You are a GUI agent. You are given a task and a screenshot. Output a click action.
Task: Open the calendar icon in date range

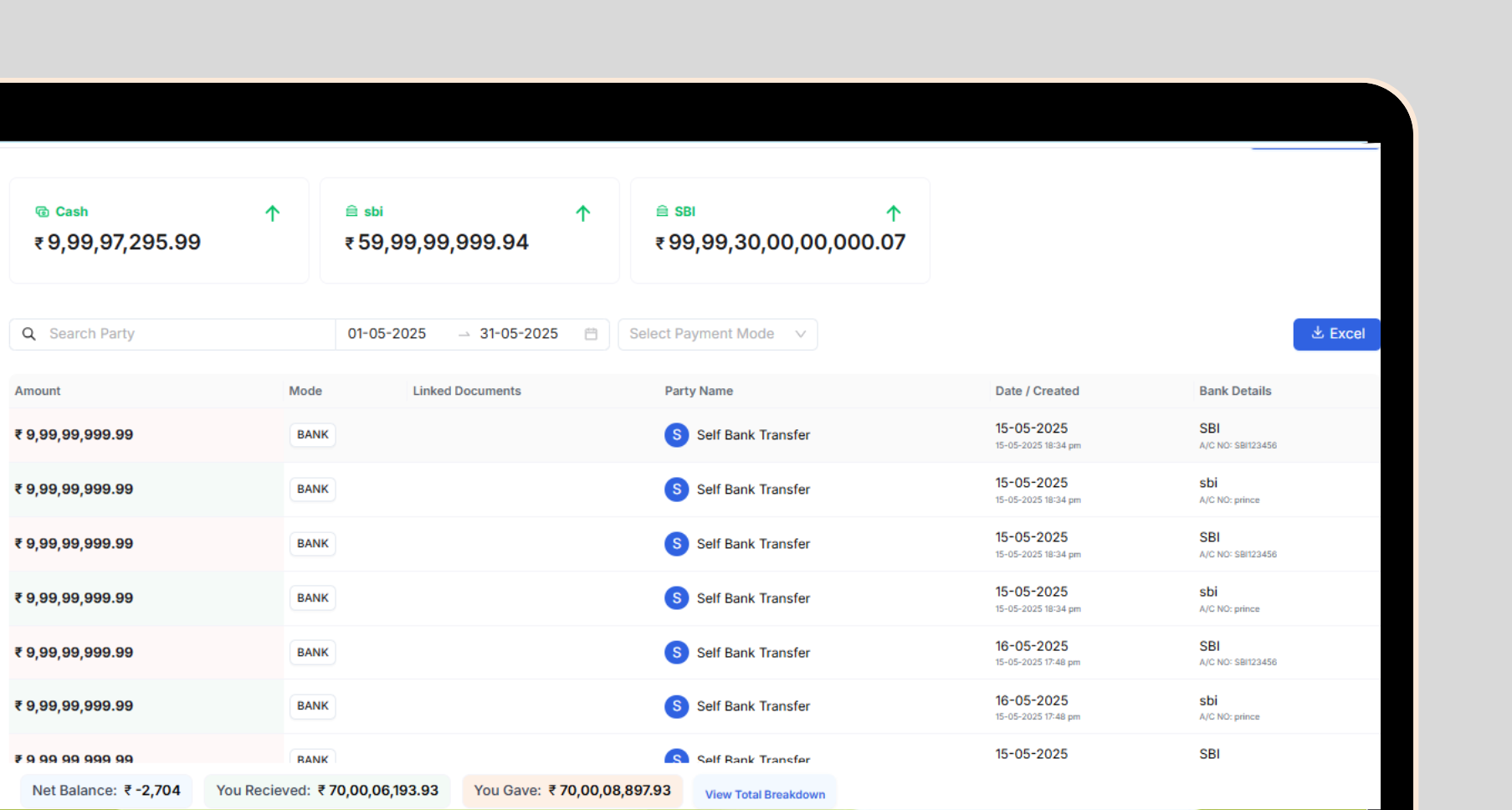[591, 334]
